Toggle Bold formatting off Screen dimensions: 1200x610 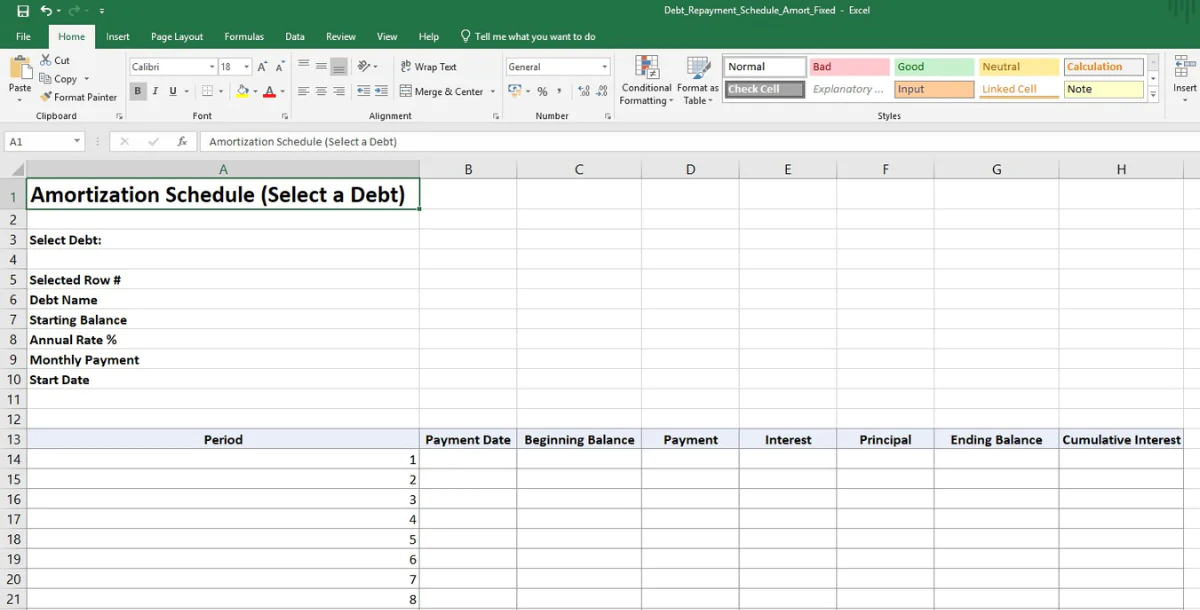(x=138, y=91)
